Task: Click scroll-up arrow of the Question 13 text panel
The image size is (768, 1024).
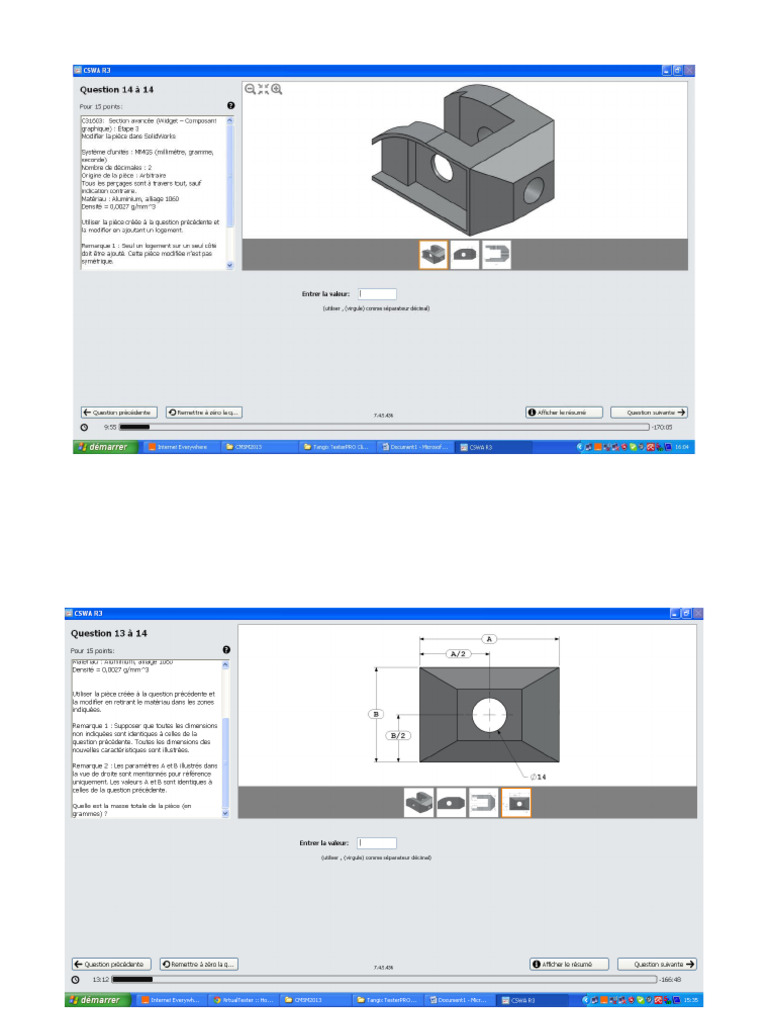Action: pos(225,665)
